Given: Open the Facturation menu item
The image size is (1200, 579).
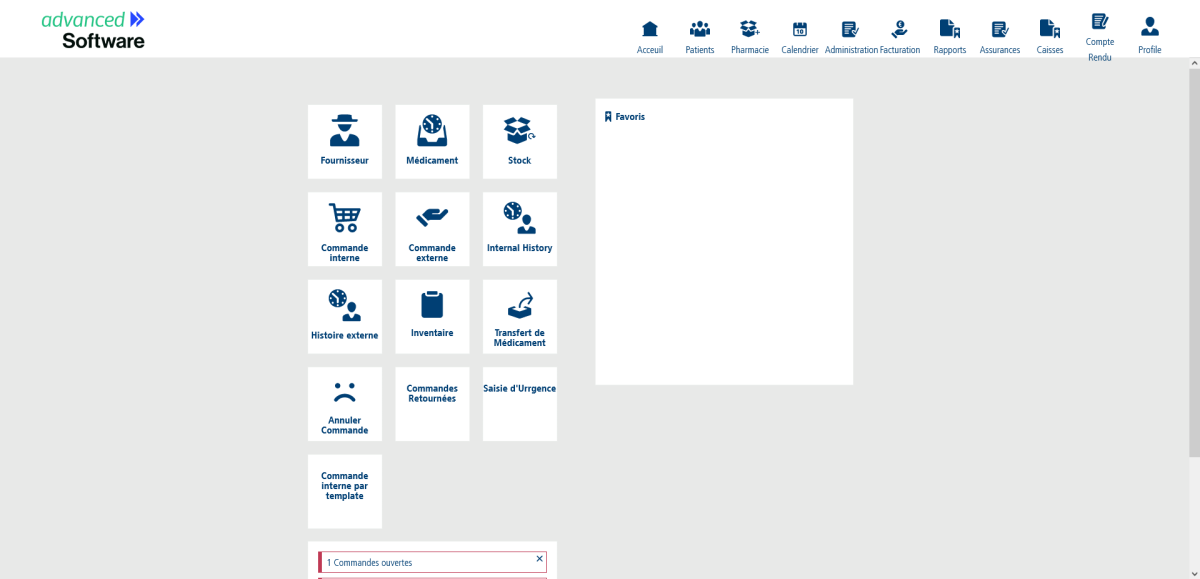Looking at the screenshot, I should pyautogui.click(x=900, y=37).
